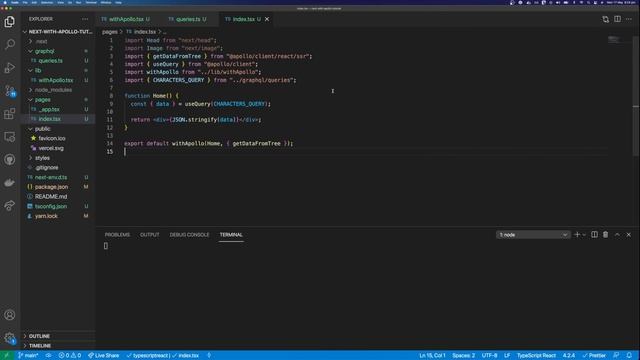Open the Manage gear icon
Image resolution: width=640 pixels, height=360 pixels.
[x=9, y=338]
